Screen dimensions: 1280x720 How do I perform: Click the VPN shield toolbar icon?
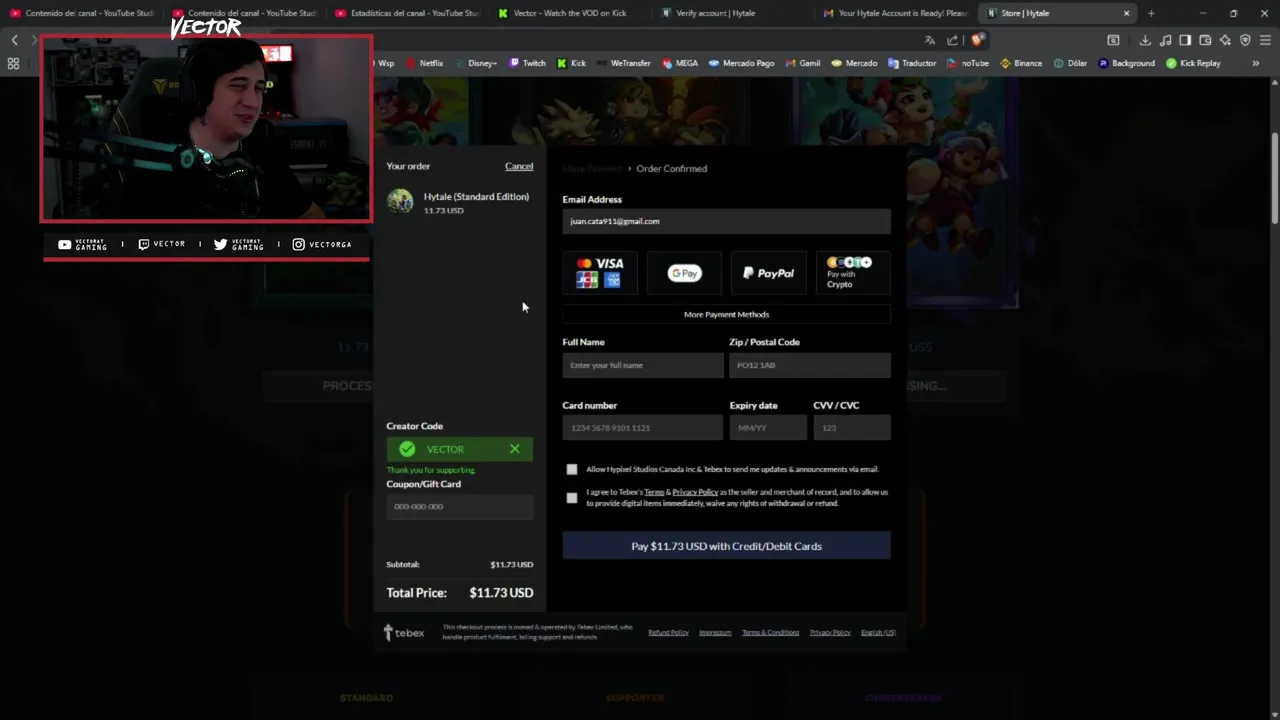[x=1245, y=40]
